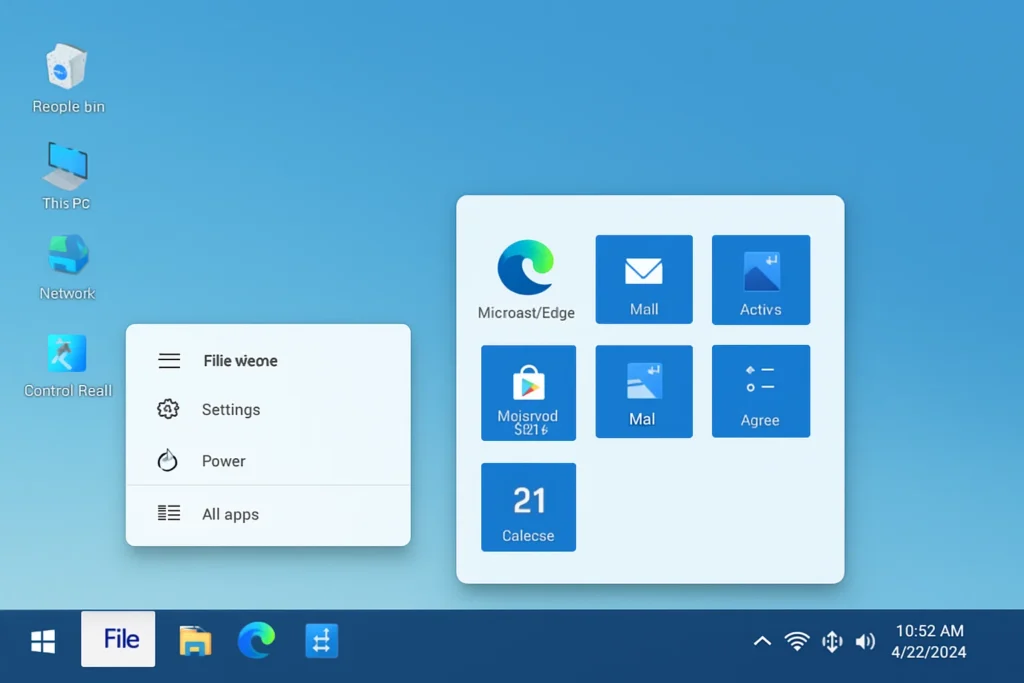The image size is (1024, 683).
Task: Select Settings in the start menu
Action: click(230, 409)
